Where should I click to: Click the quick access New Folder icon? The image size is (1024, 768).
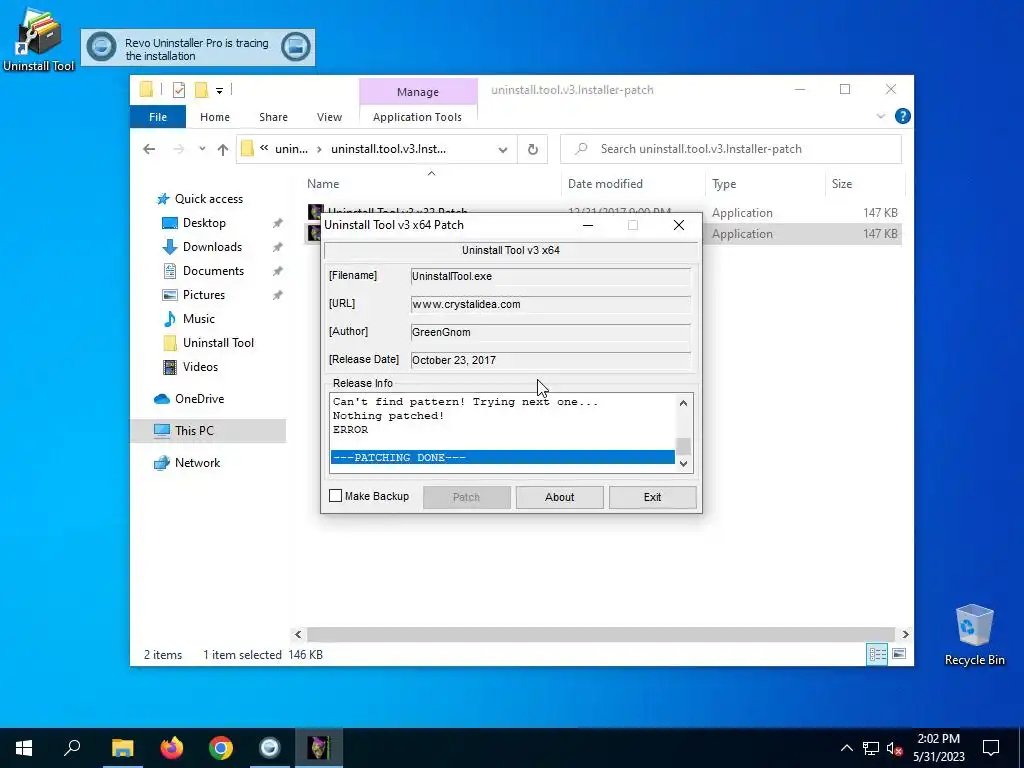[x=202, y=90]
